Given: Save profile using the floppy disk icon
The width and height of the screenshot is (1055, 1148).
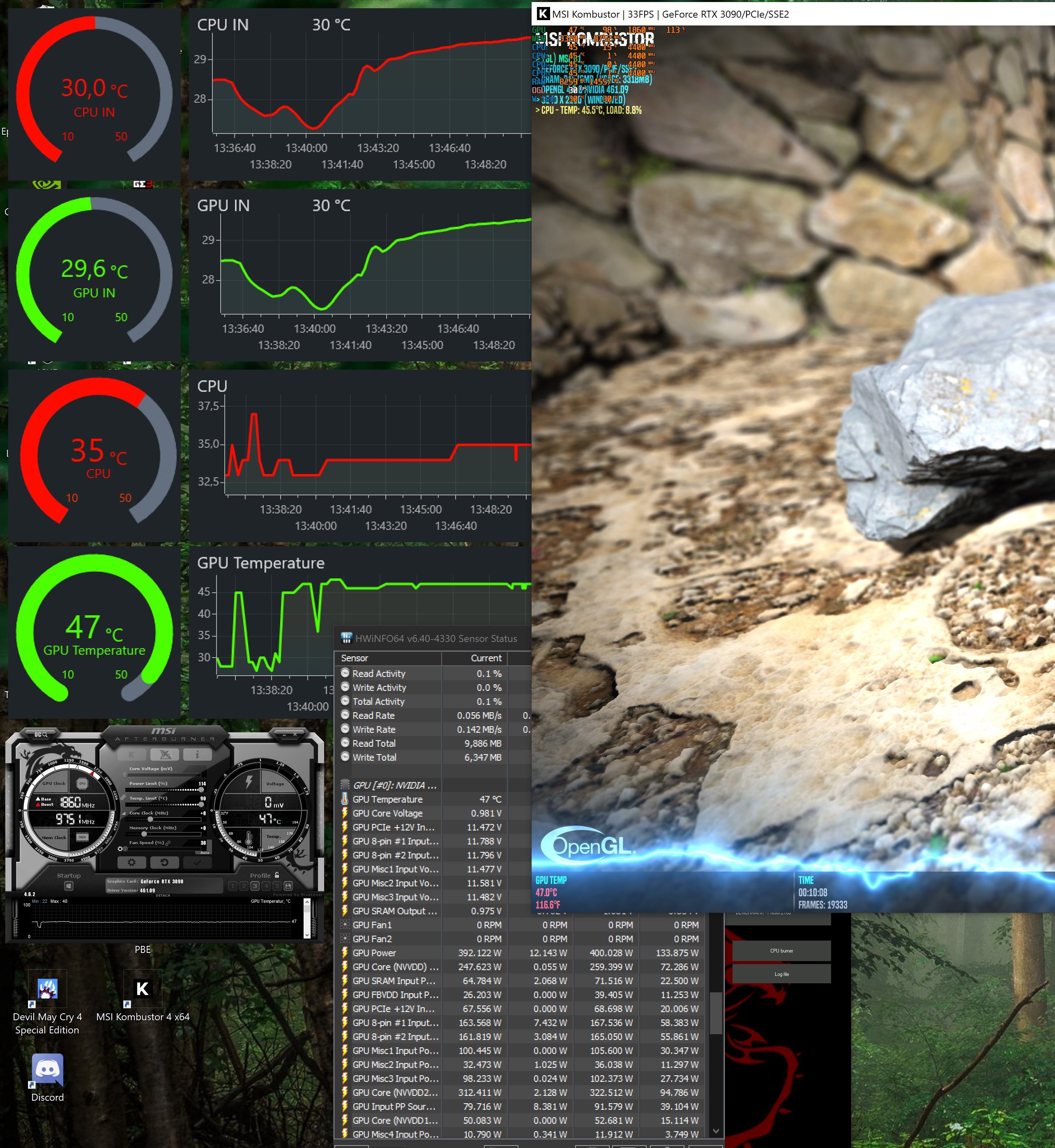Looking at the screenshot, I should point(288,886).
